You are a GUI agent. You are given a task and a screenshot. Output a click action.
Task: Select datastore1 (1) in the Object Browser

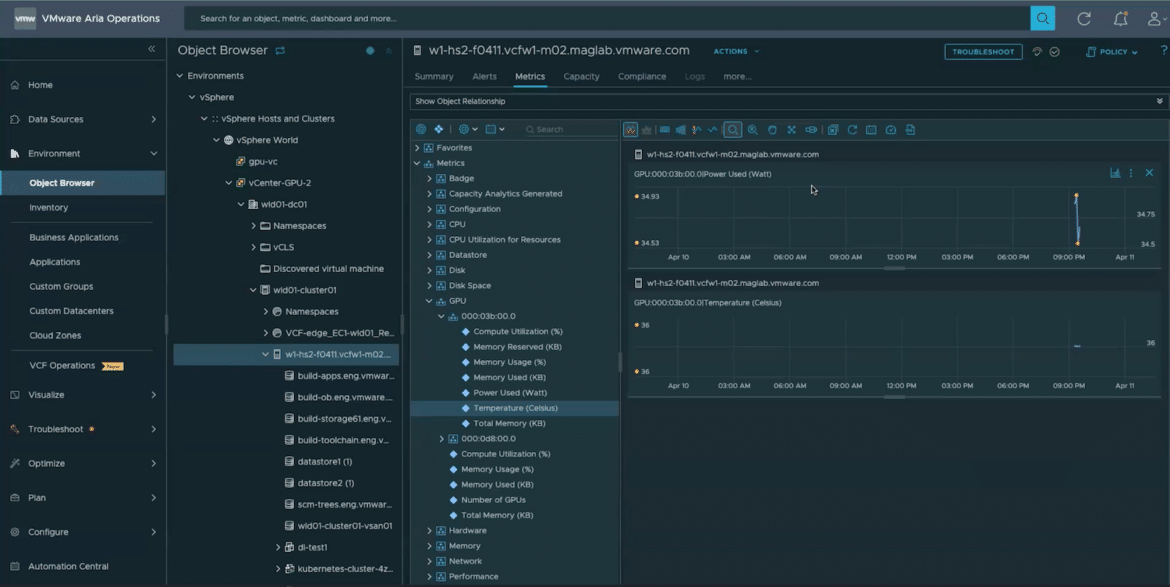[x=325, y=462]
